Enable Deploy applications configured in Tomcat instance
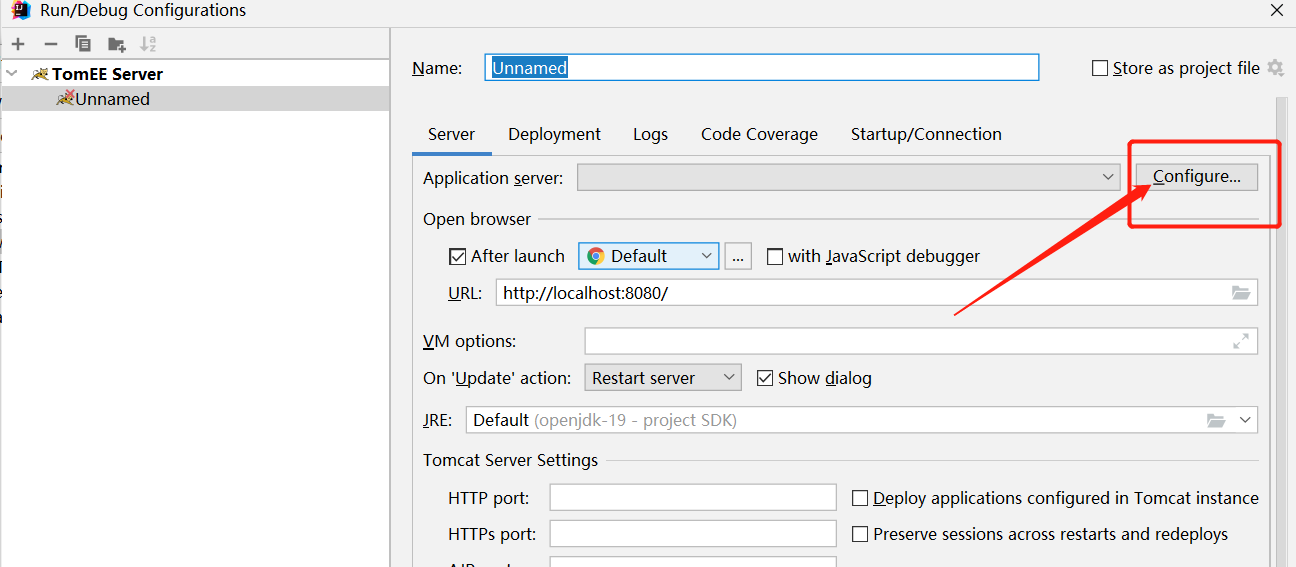Screen dimensions: 1296x567 click(859, 498)
